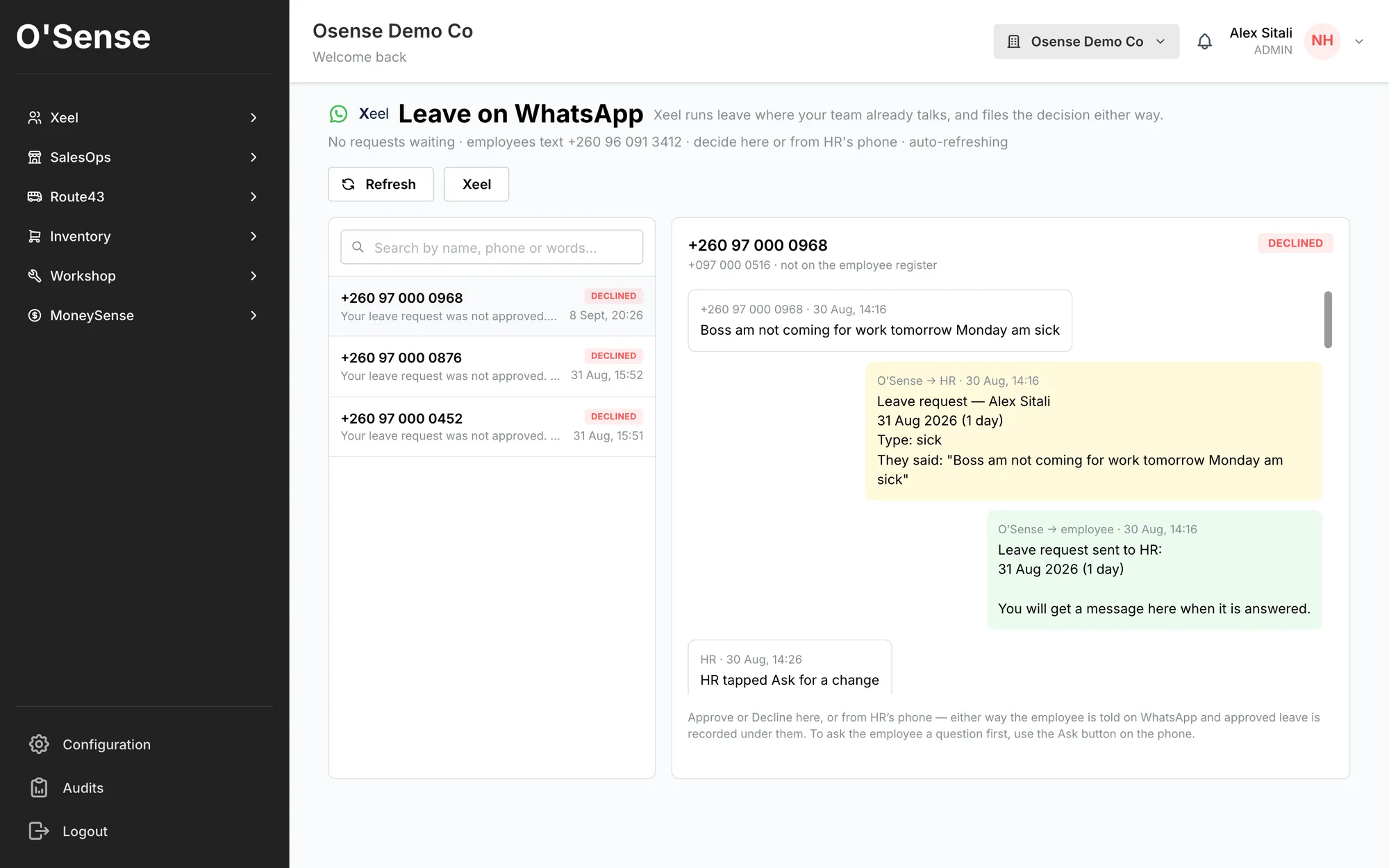
Task: Click the Leave on WhatsApp heading
Action: coord(521,114)
